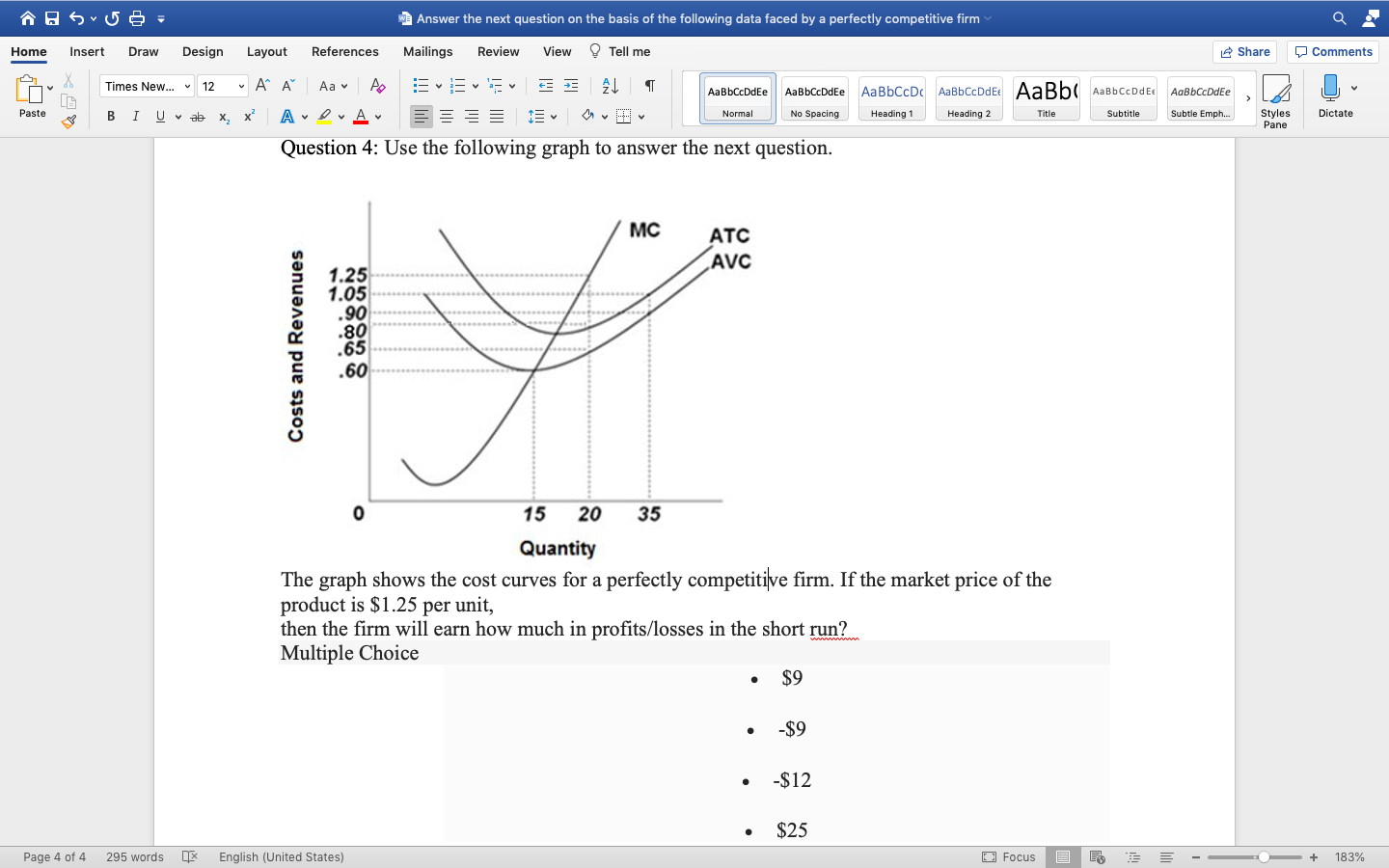1389x868 pixels.
Task: Open the Comments button
Action: [x=1333, y=52]
